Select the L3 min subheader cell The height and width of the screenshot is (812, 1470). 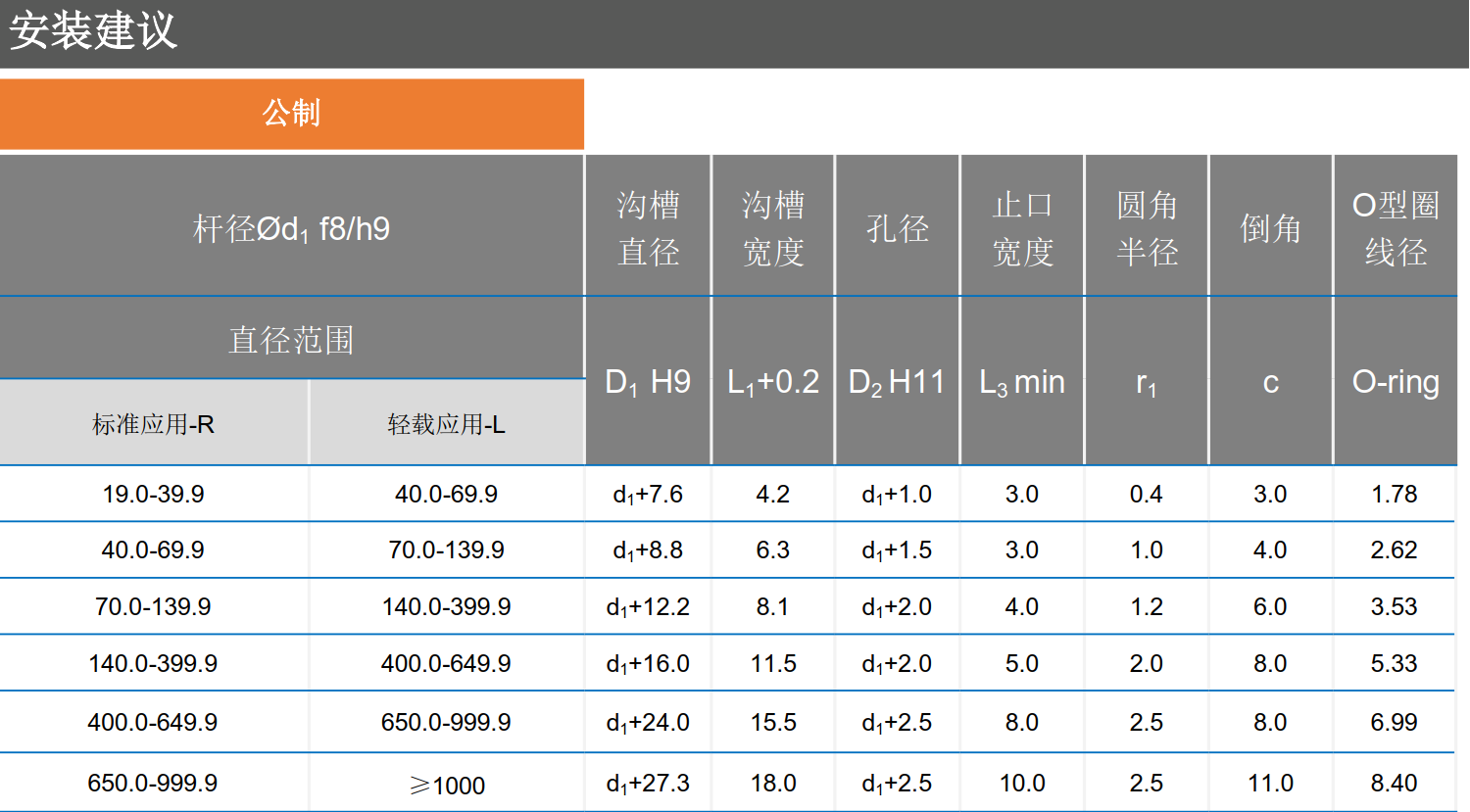tap(1022, 382)
